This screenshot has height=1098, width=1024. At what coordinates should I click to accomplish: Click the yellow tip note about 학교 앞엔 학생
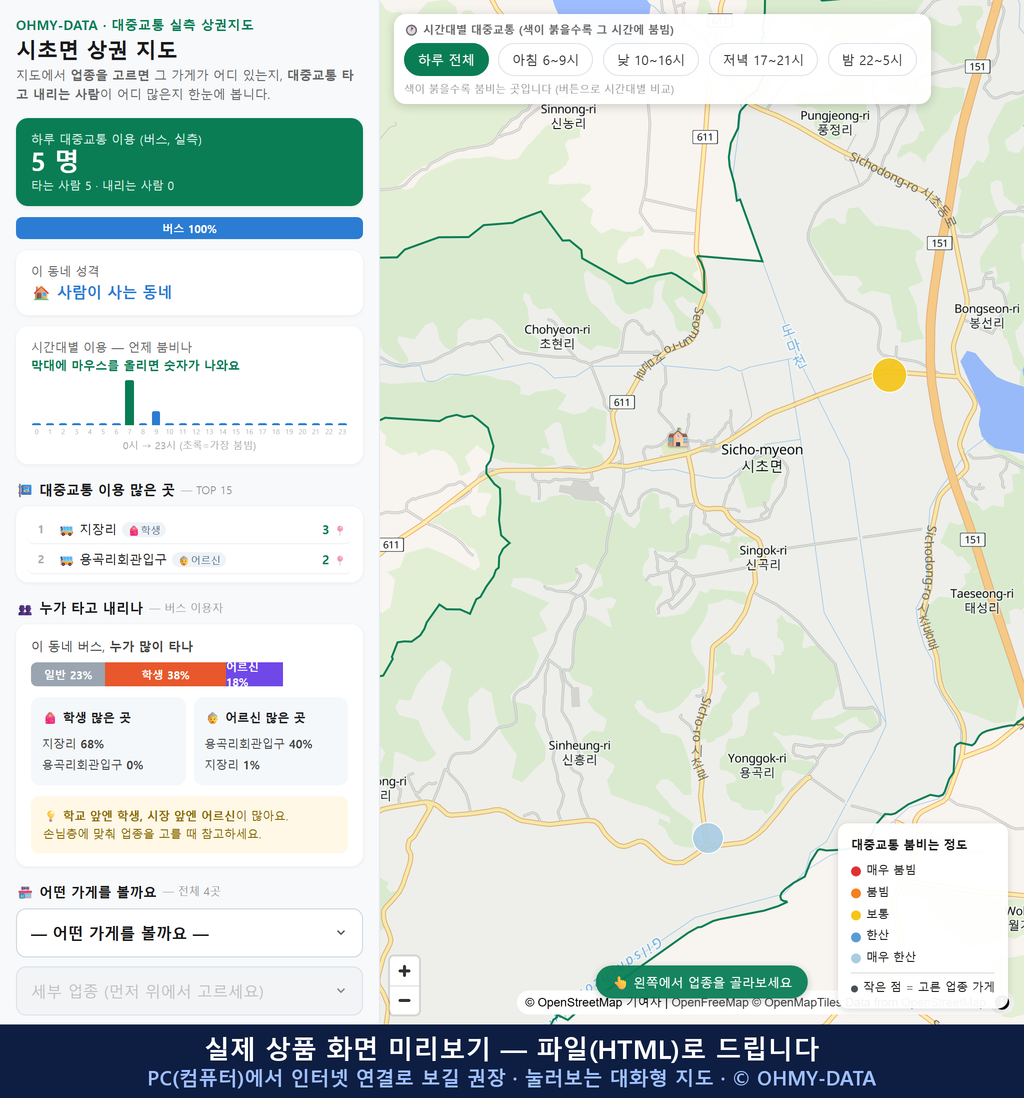click(x=189, y=825)
